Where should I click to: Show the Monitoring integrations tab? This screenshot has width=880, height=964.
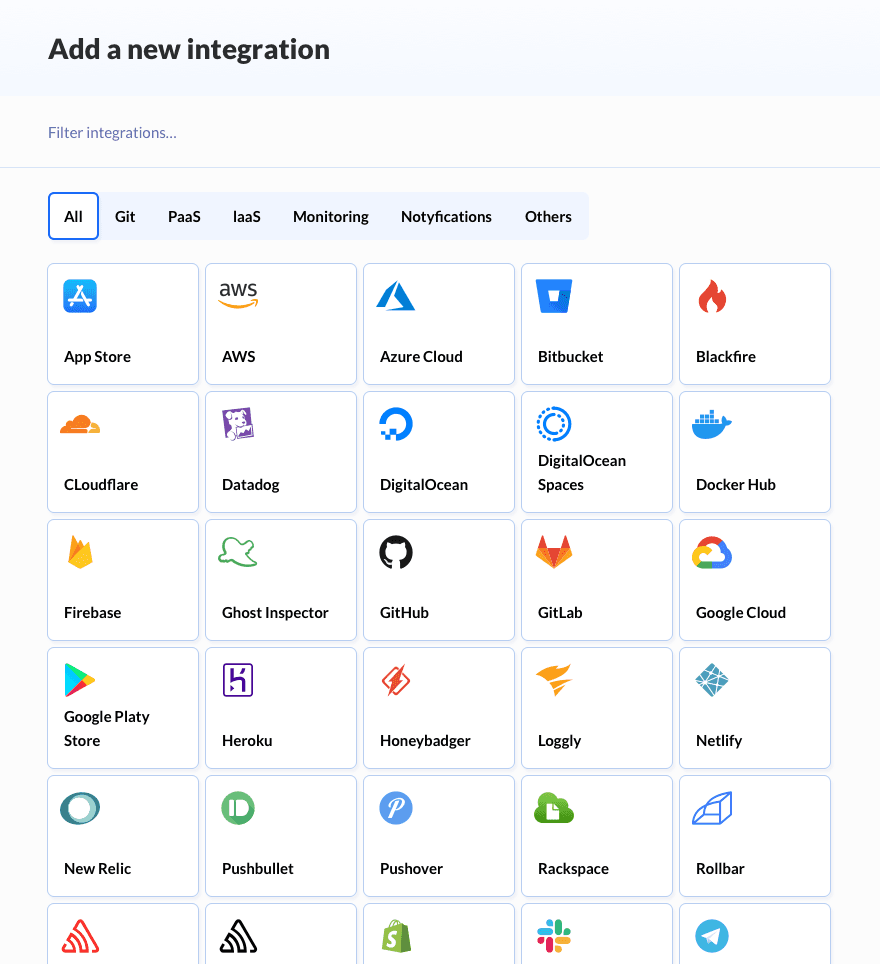331,216
